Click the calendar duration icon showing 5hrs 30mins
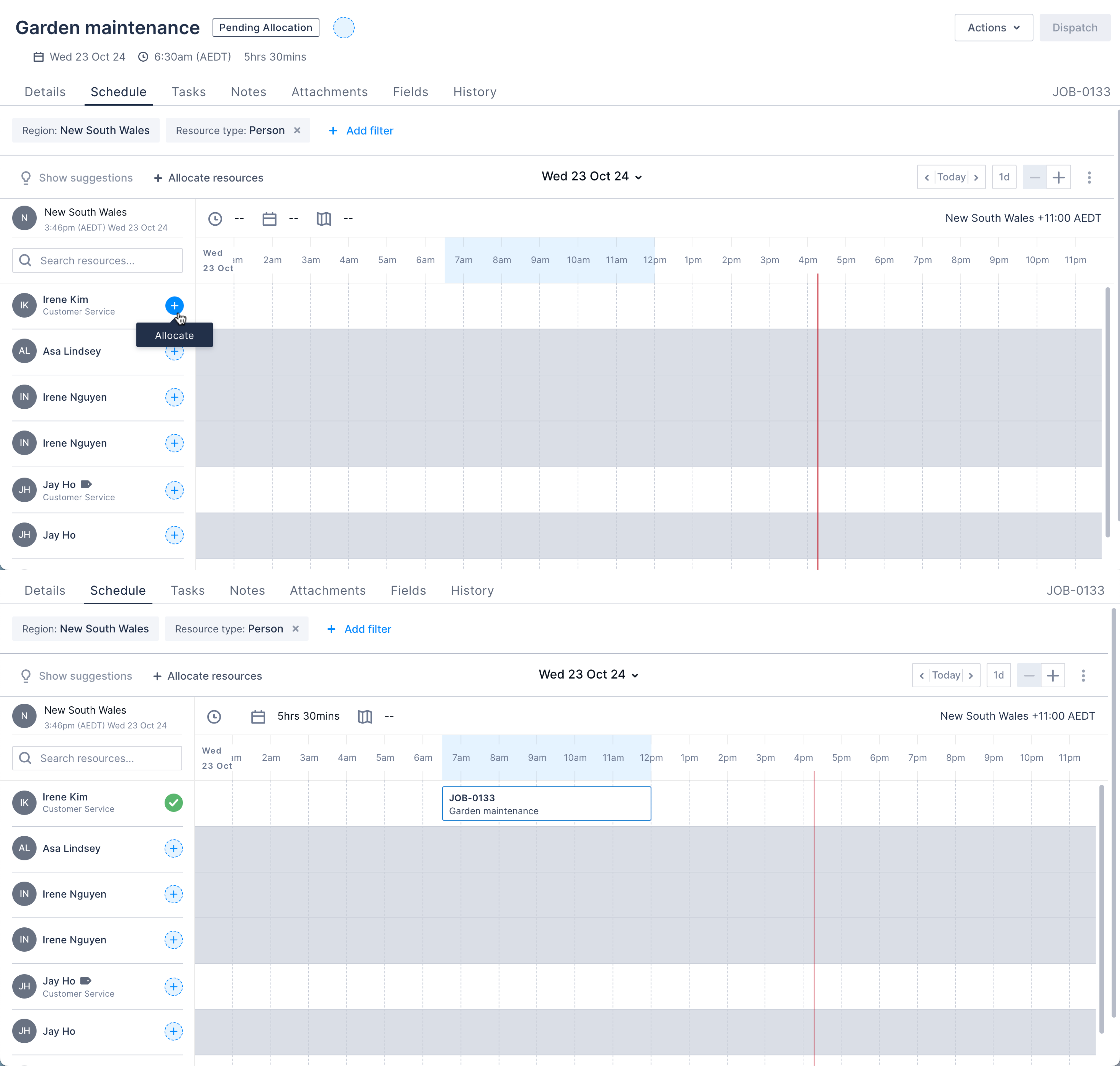1120x1066 pixels. point(259,717)
